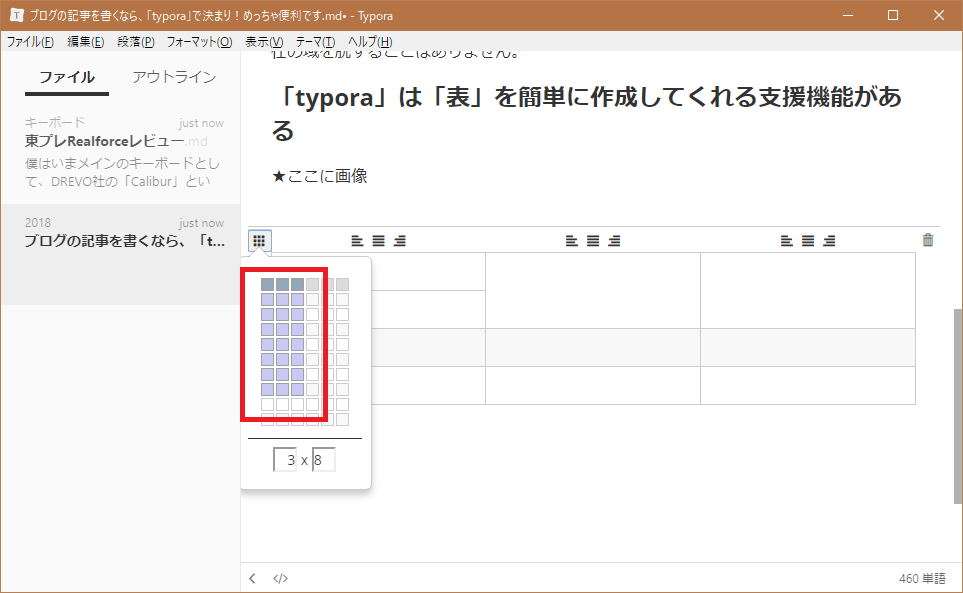The height and width of the screenshot is (593, 963).
Task: Switch to the ファイル sidebar tab
Action: [67, 77]
